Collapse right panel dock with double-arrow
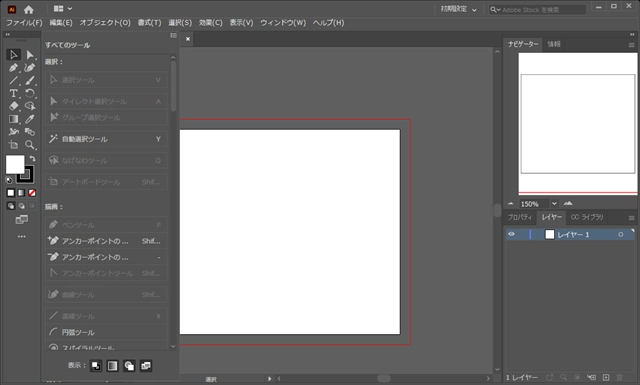Screen dimensions: 640x385 [x=632, y=35]
